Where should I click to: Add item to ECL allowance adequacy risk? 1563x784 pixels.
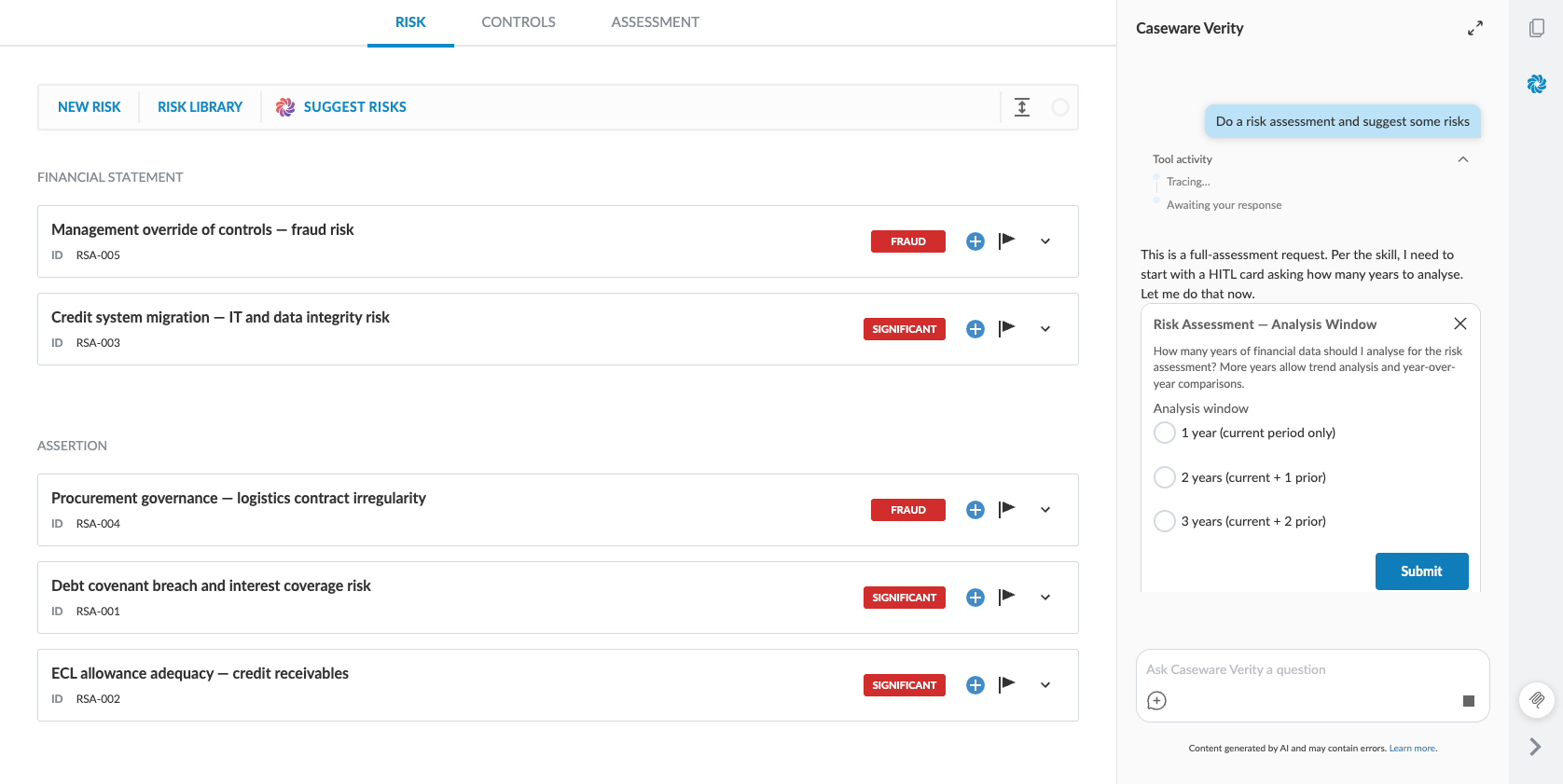(975, 685)
